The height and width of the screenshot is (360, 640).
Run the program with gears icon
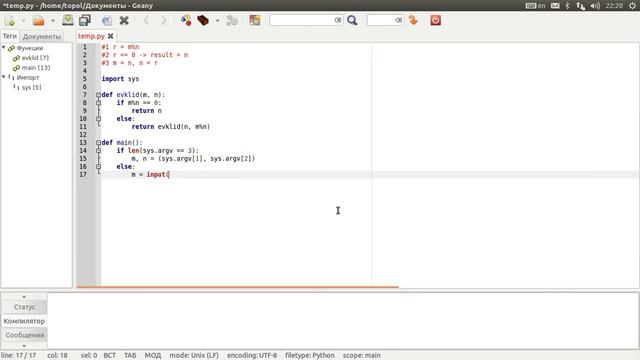point(232,20)
